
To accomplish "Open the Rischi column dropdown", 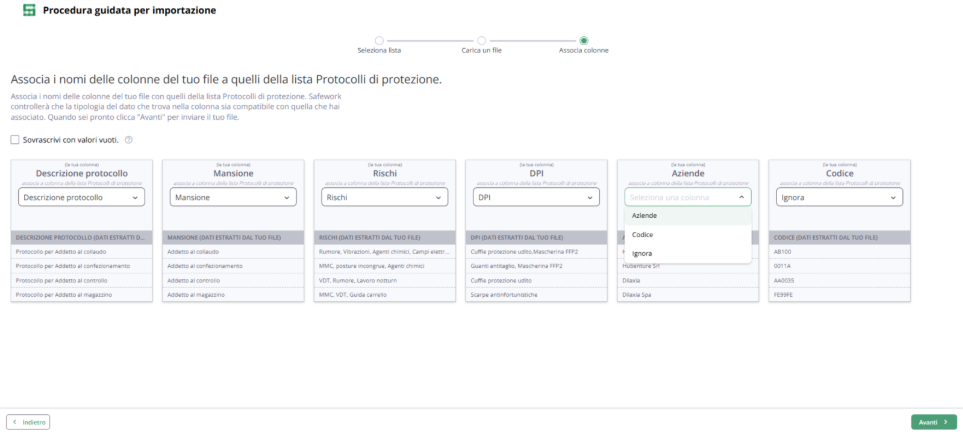I will pyautogui.click(x=385, y=197).
